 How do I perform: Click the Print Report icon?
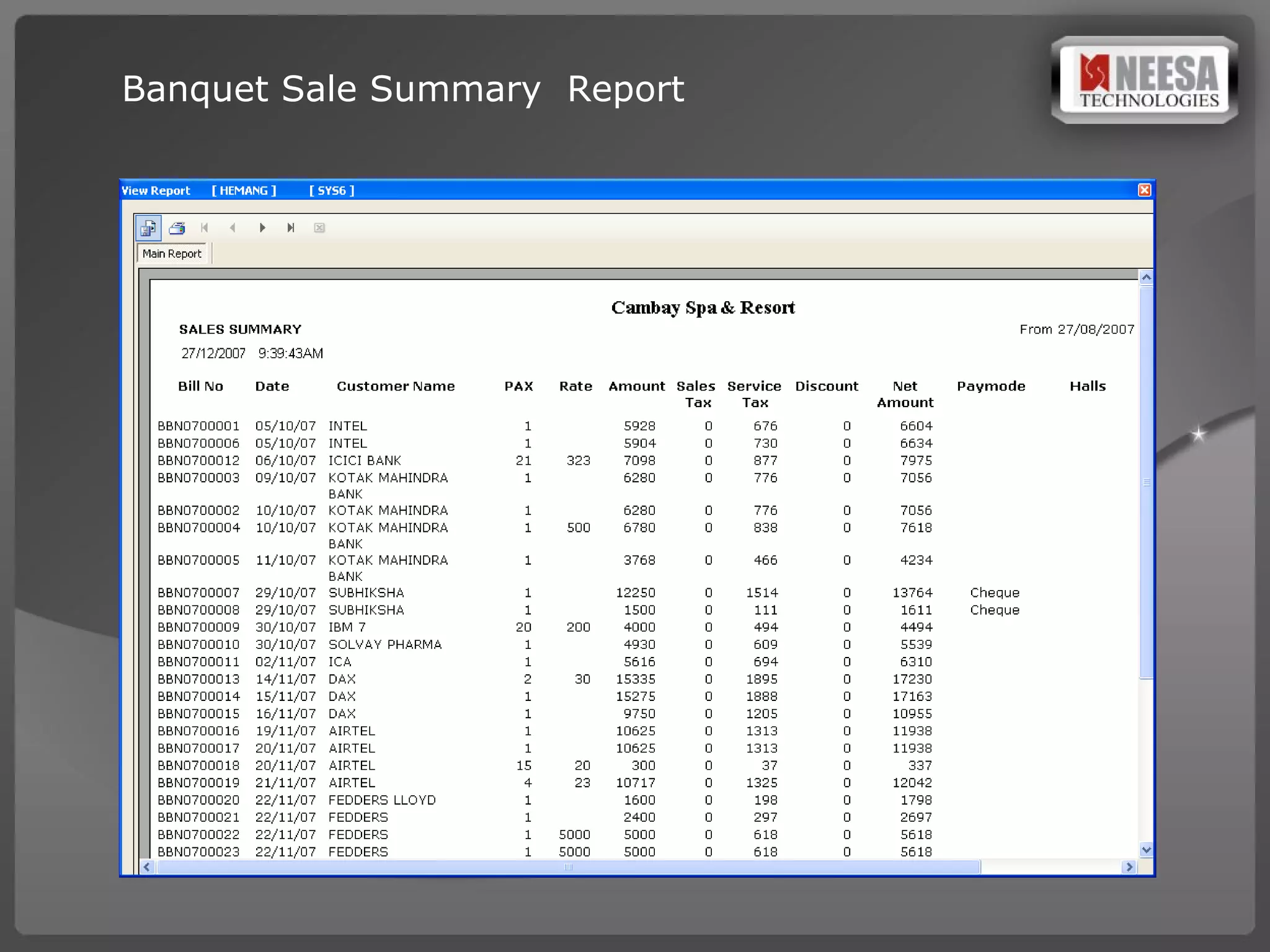(x=177, y=228)
